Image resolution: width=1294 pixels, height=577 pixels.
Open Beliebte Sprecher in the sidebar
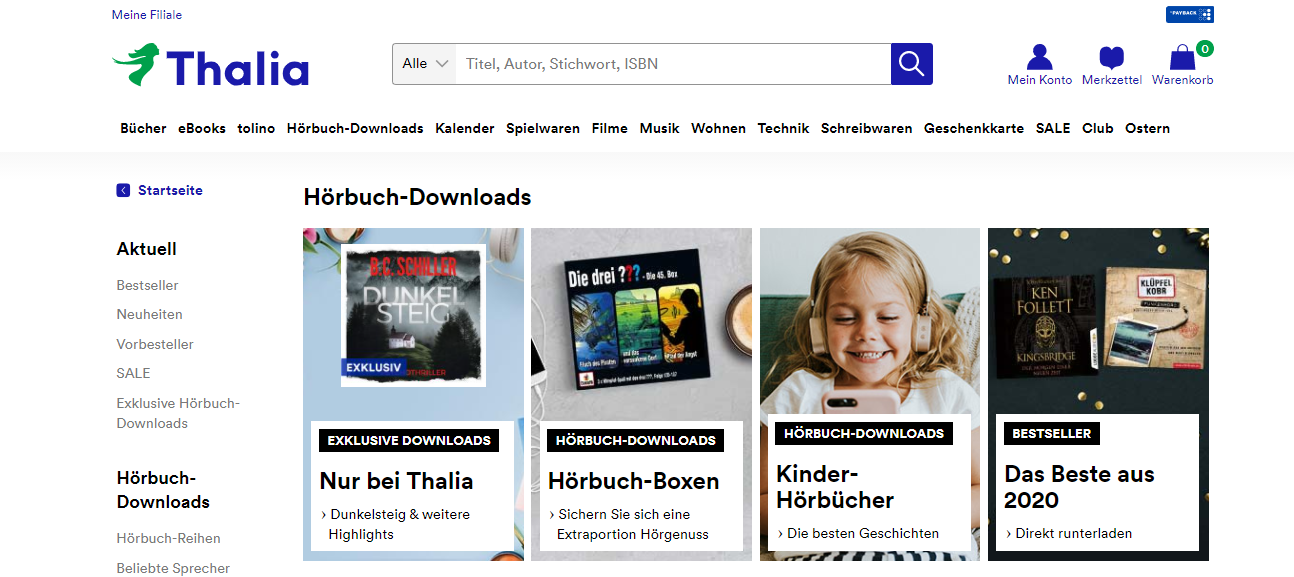tap(173, 568)
